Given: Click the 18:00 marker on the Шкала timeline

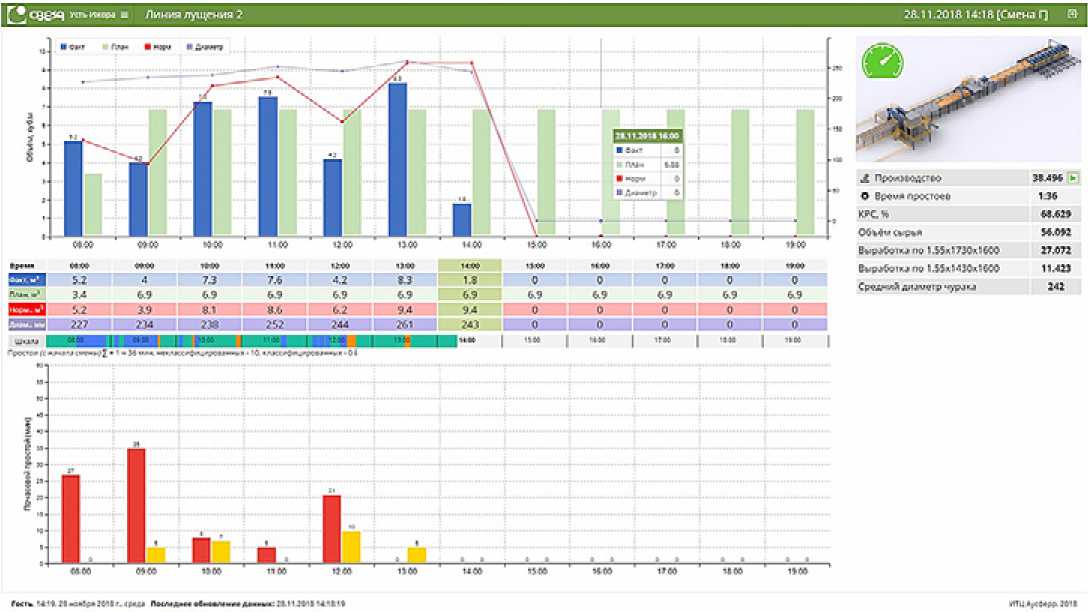Looking at the screenshot, I should [x=728, y=341].
